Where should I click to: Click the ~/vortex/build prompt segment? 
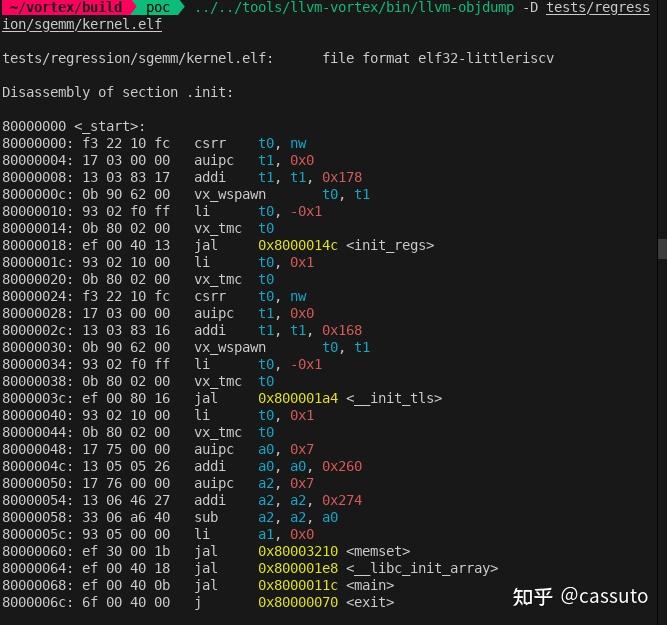(65, 8)
